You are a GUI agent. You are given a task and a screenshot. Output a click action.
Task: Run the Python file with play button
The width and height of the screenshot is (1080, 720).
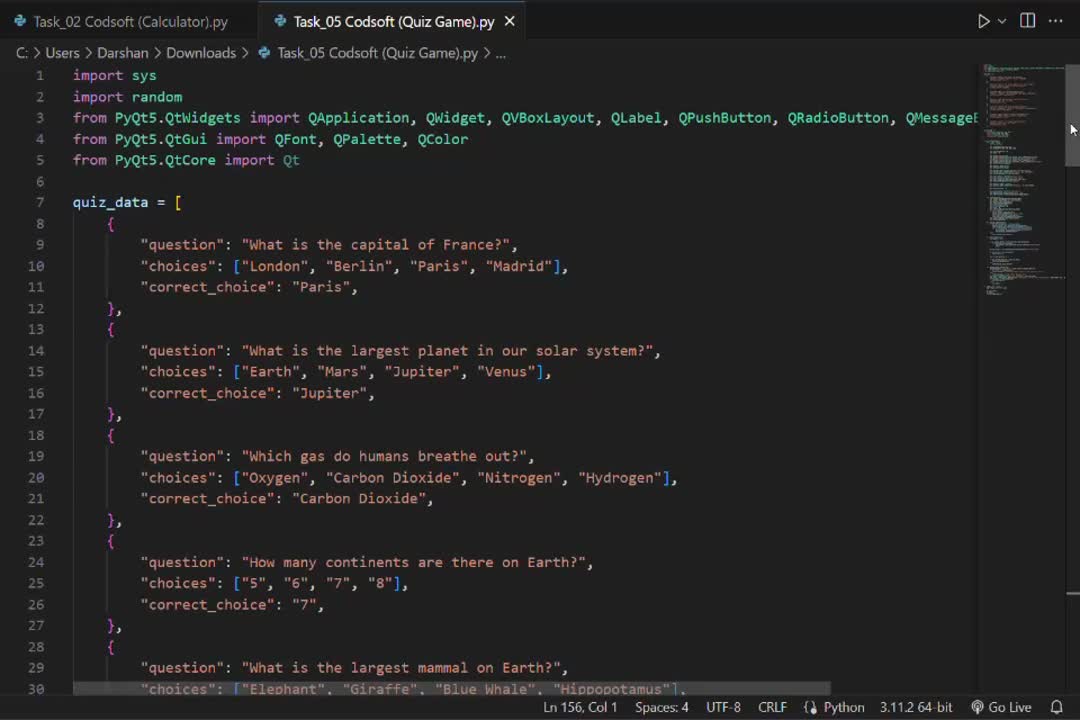[x=983, y=21]
